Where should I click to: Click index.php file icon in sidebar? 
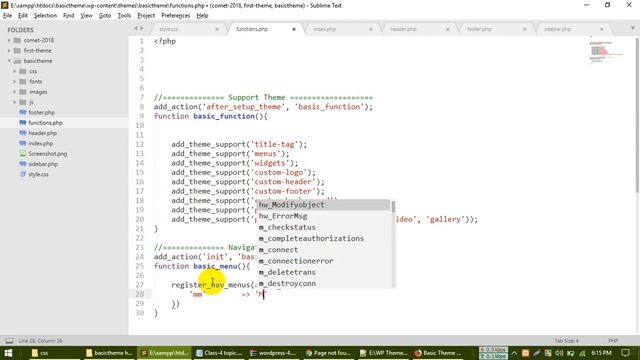click(23, 143)
